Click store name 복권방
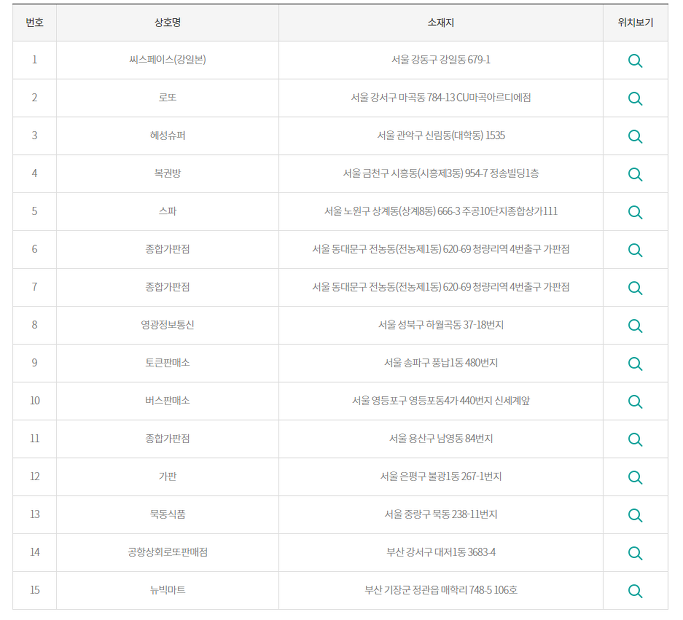Image resolution: width=683 pixels, height=620 pixels. click(x=167, y=173)
